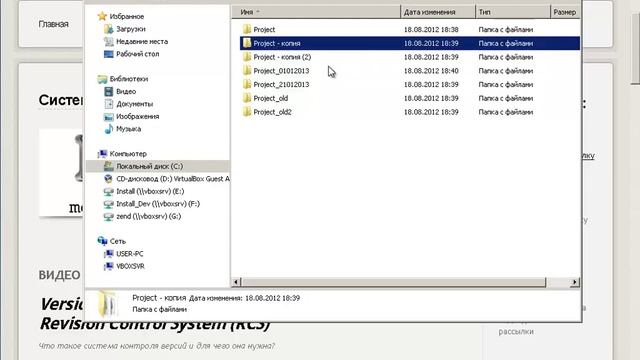
Task: Click the Музыка note icon
Action: 109,129
